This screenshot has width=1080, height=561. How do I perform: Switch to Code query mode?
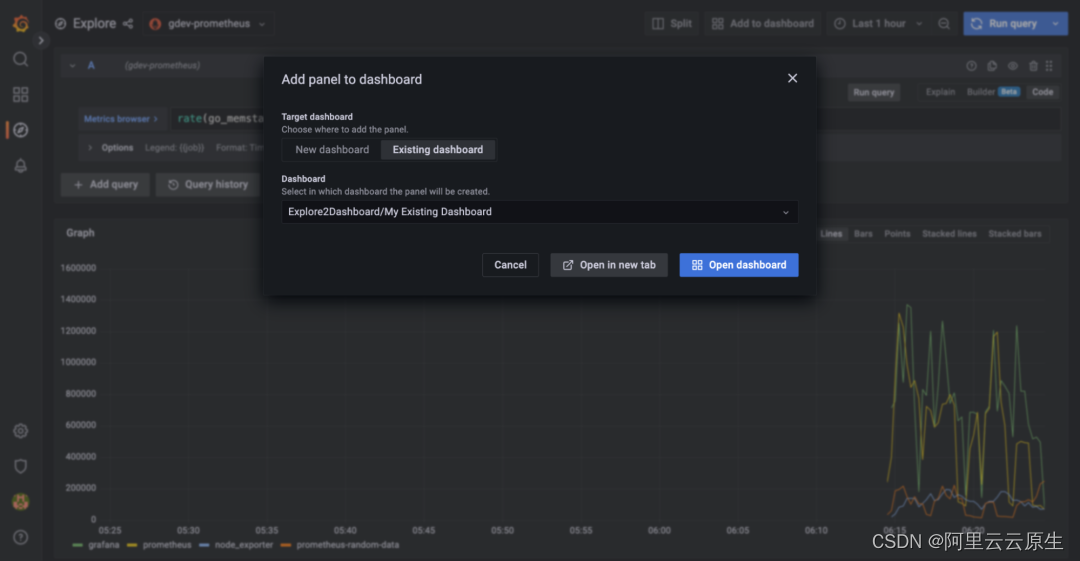tap(1042, 92)
